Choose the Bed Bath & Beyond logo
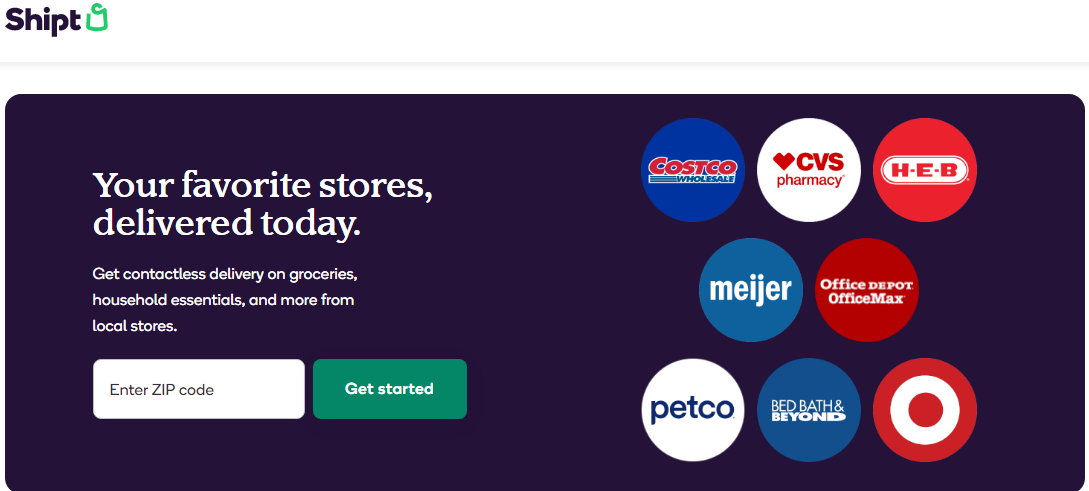This screenshot has width=1089, height=491. [x=808, y=410]
